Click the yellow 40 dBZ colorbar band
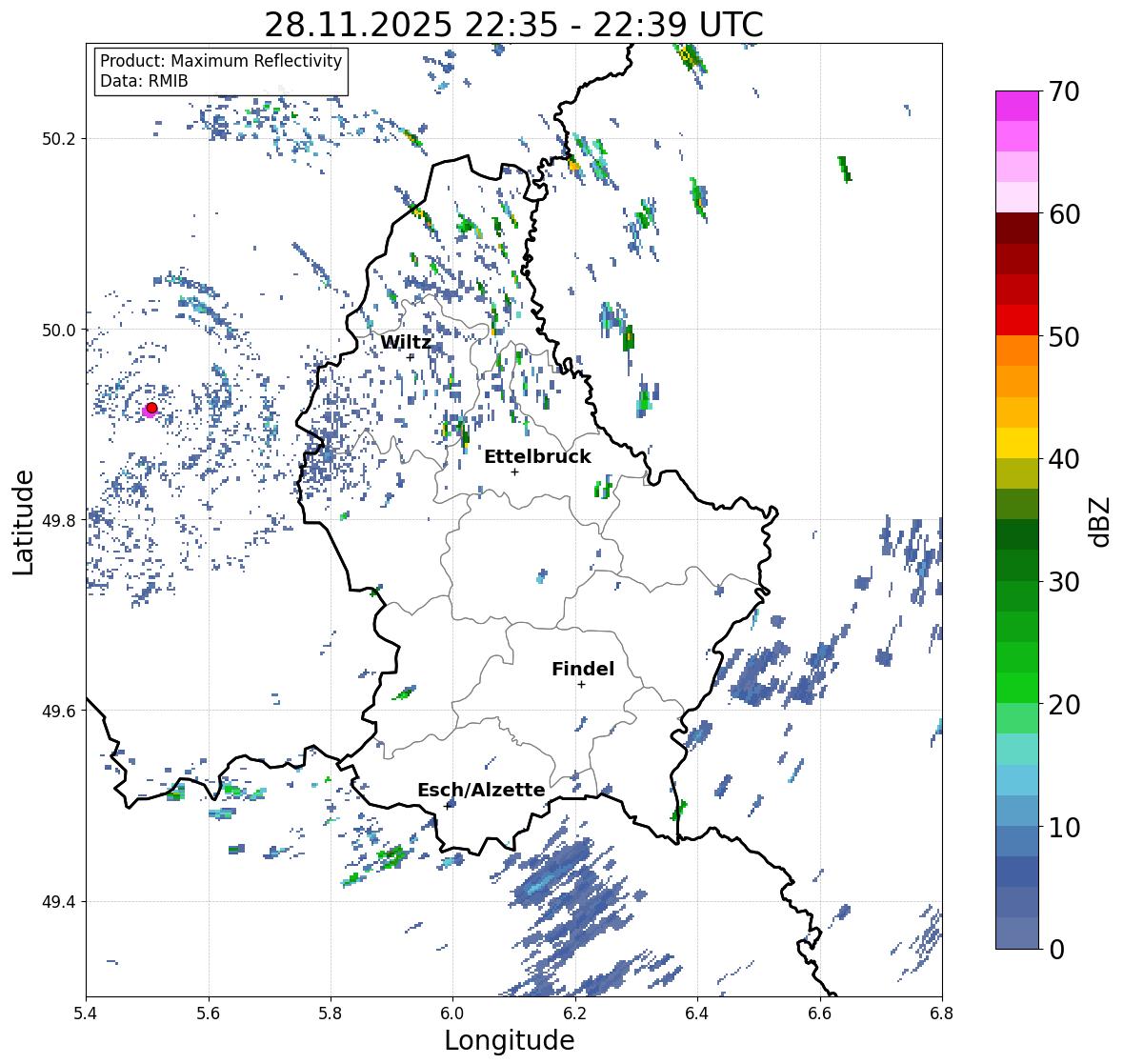 pyautogui.click(x=1017, y=443)
